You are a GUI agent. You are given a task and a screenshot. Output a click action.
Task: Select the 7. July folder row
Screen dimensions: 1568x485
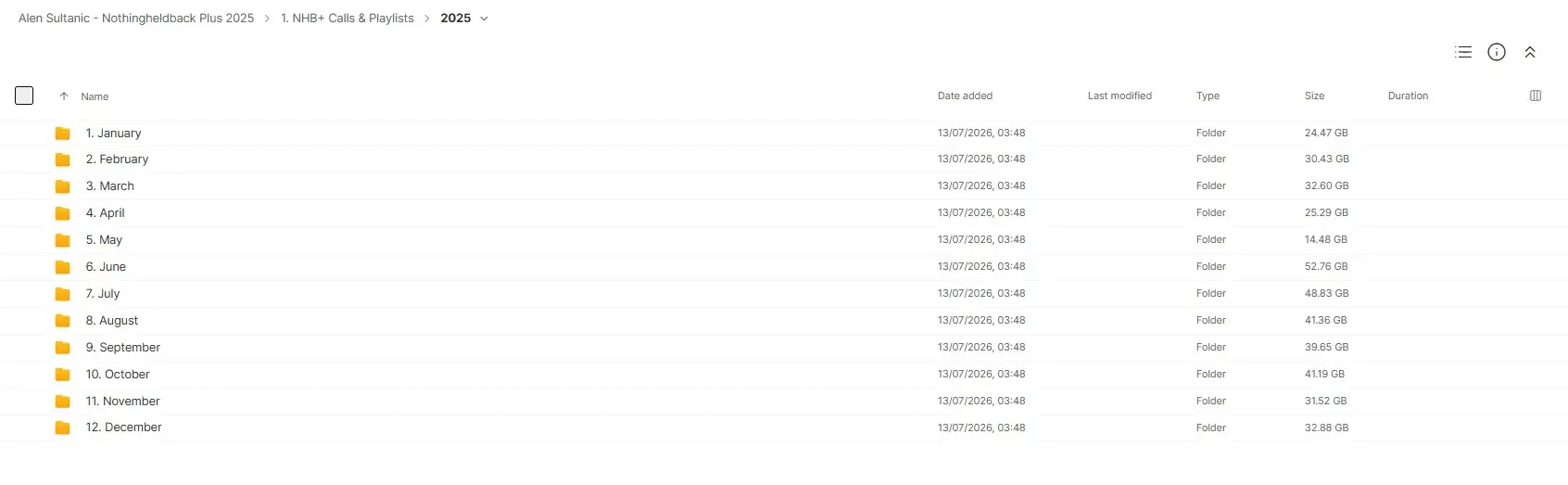click(x=784, y=293)
